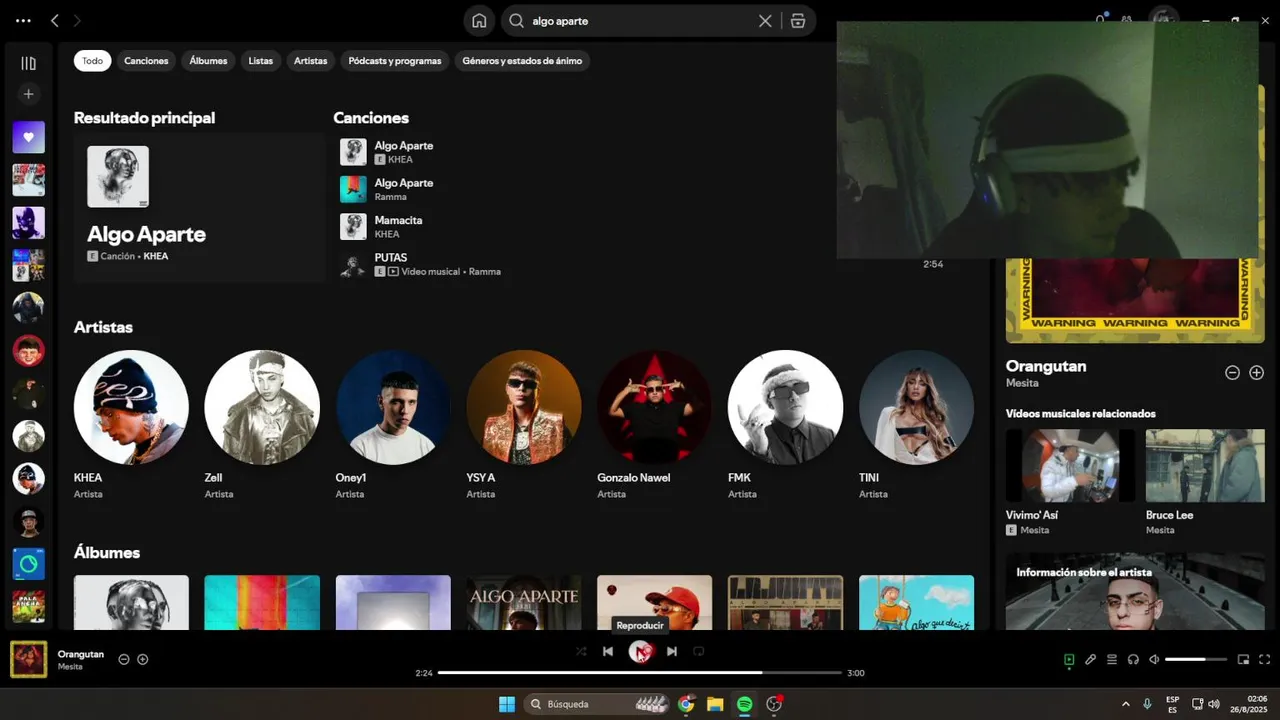Screen dimensions: 1280x720
Task: Clear the search field with X
Action: point(765,21)
